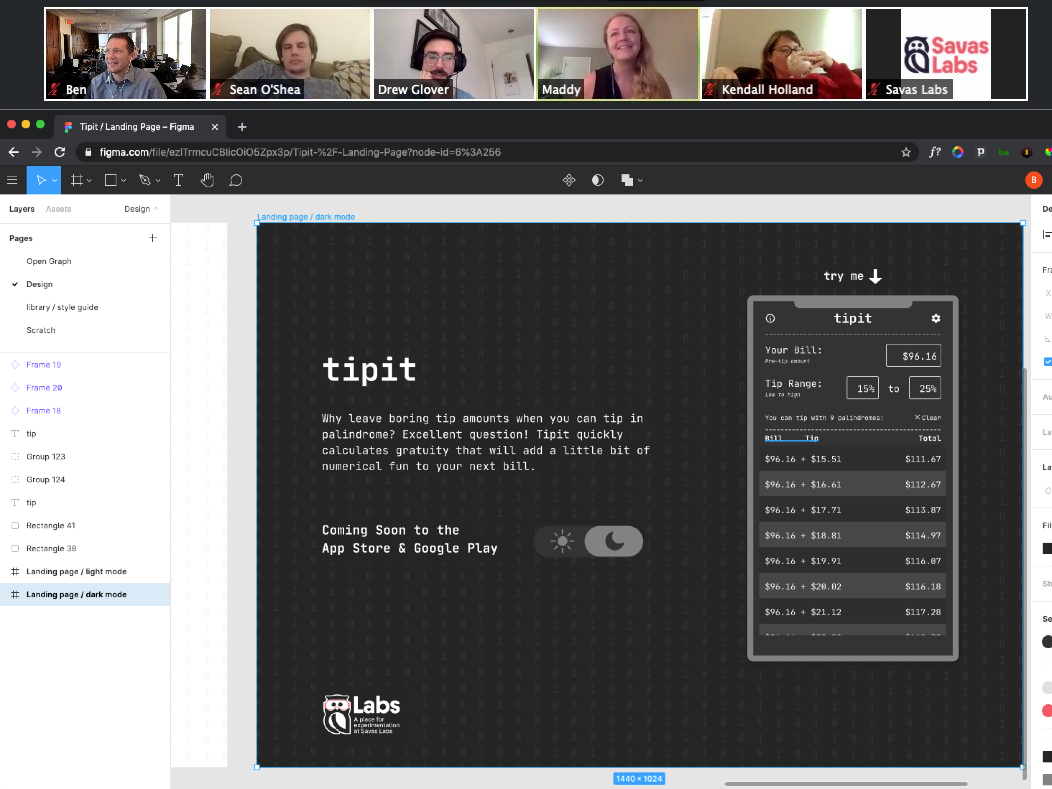Select the Hand tool
The image size is (1052, 789).
tap(207, 180)
